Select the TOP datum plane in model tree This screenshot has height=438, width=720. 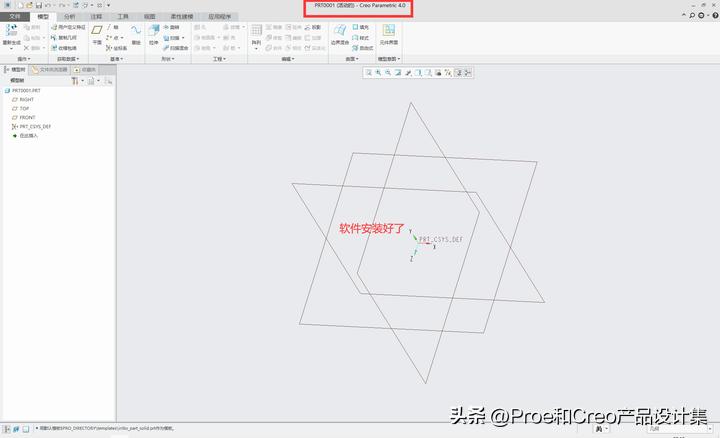(21, 108)
